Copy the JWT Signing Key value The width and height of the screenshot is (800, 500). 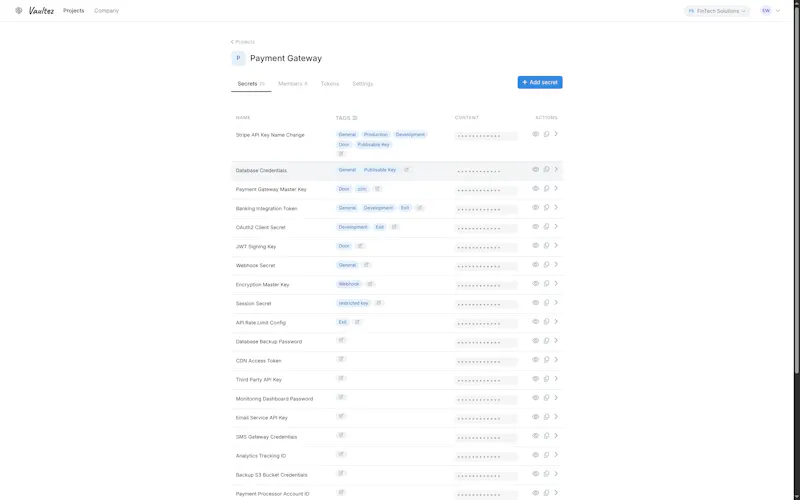click(x=546, y=245)
